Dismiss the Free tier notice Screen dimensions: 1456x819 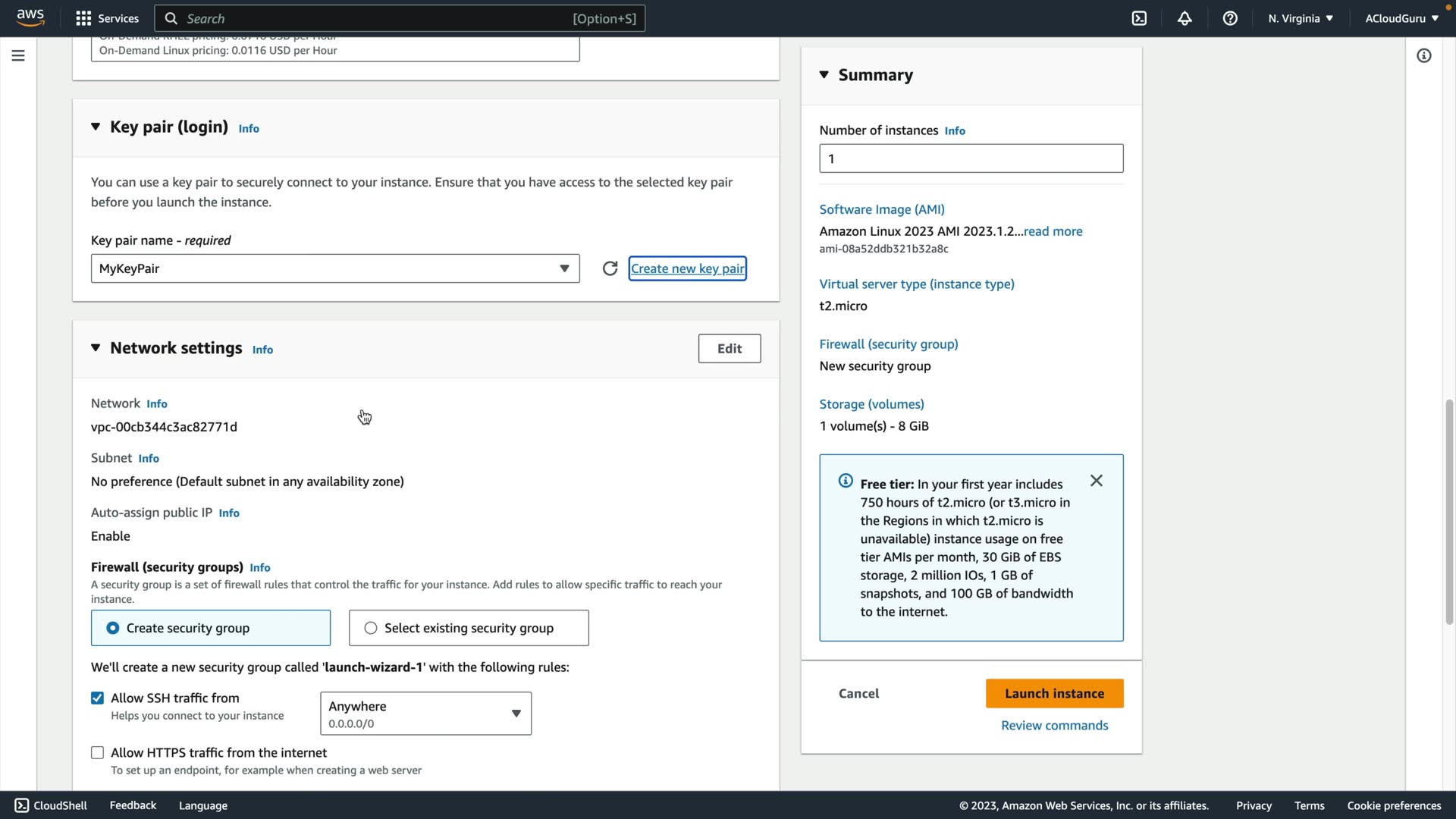point(1096,481)
